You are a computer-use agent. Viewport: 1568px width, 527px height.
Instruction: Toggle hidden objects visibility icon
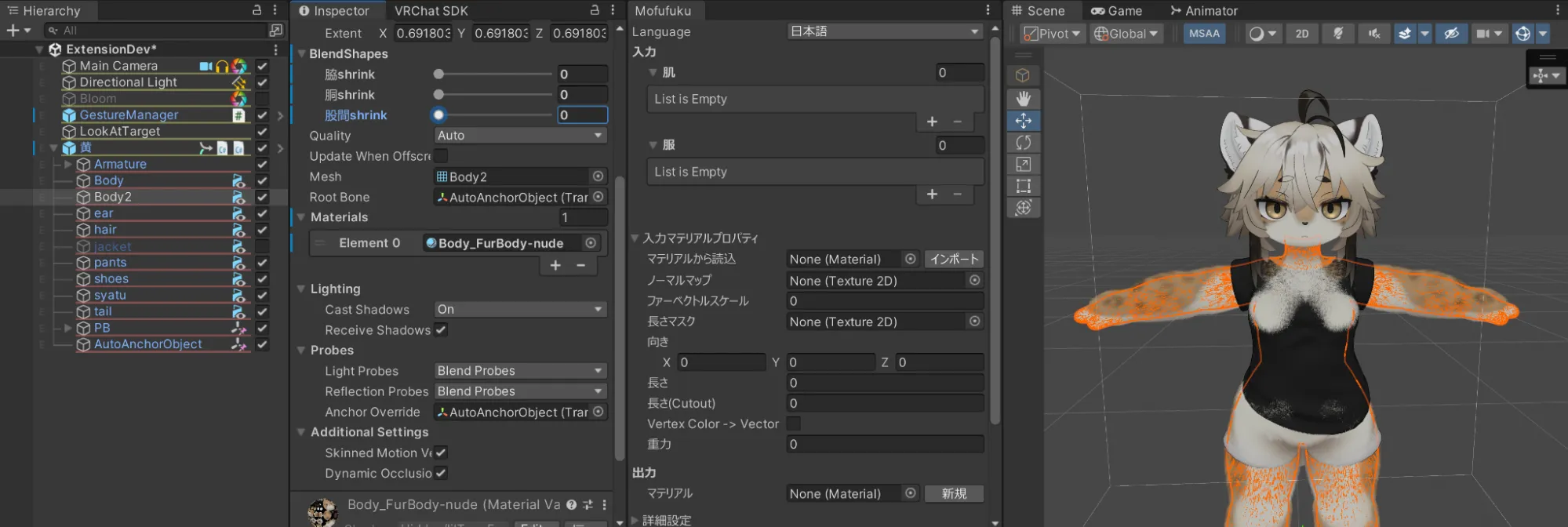[x=1451, y=34]
